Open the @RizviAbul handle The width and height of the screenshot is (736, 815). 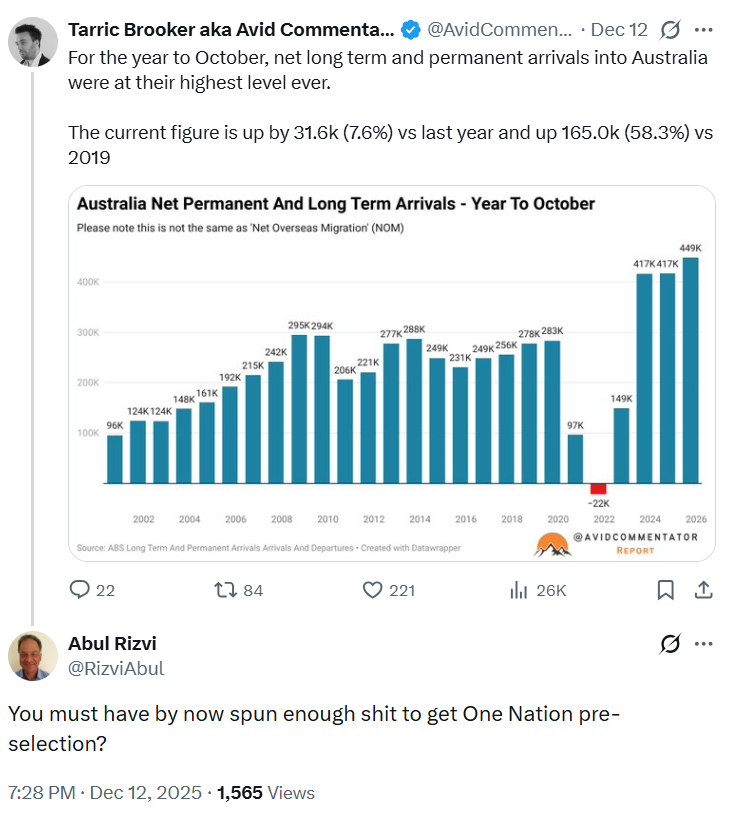pyautogui.click(x=116, y=668)
